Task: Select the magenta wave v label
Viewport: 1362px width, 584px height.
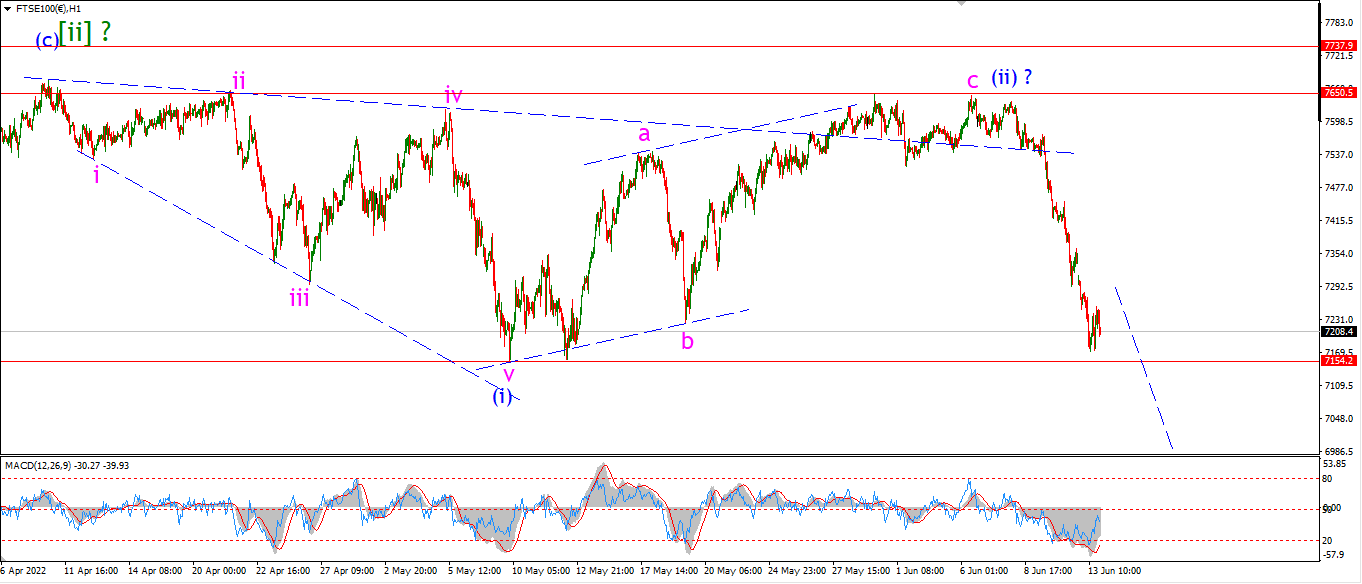Action: tap(508, 374)
